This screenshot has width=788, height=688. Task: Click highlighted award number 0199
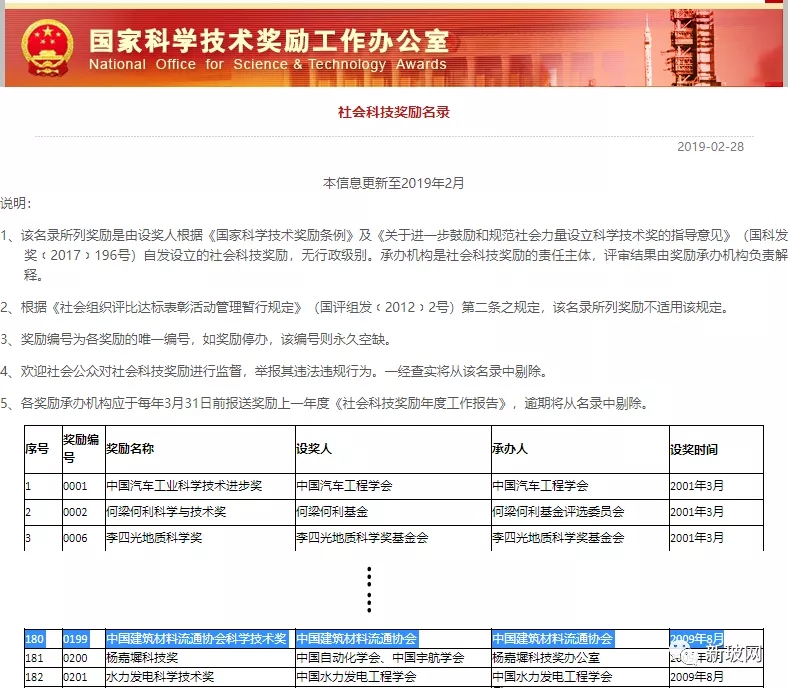76,639
